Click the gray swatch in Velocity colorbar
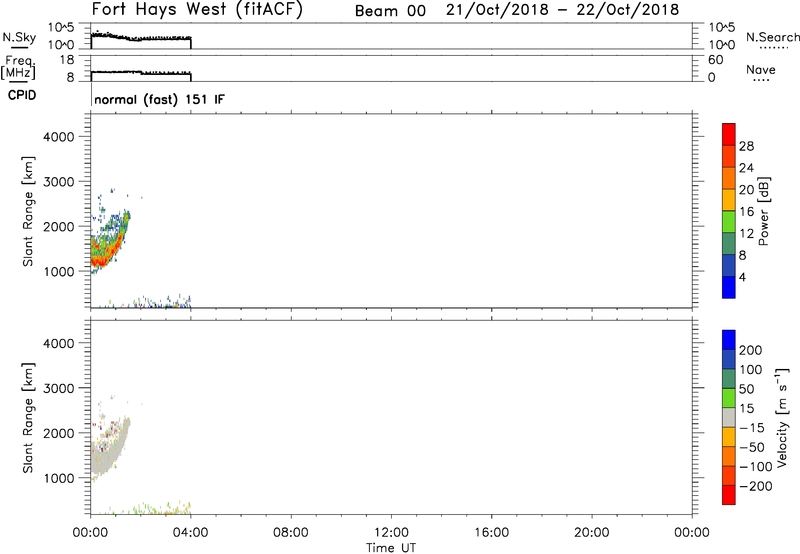This screenshot has height=554, width=800. [729, 417]
